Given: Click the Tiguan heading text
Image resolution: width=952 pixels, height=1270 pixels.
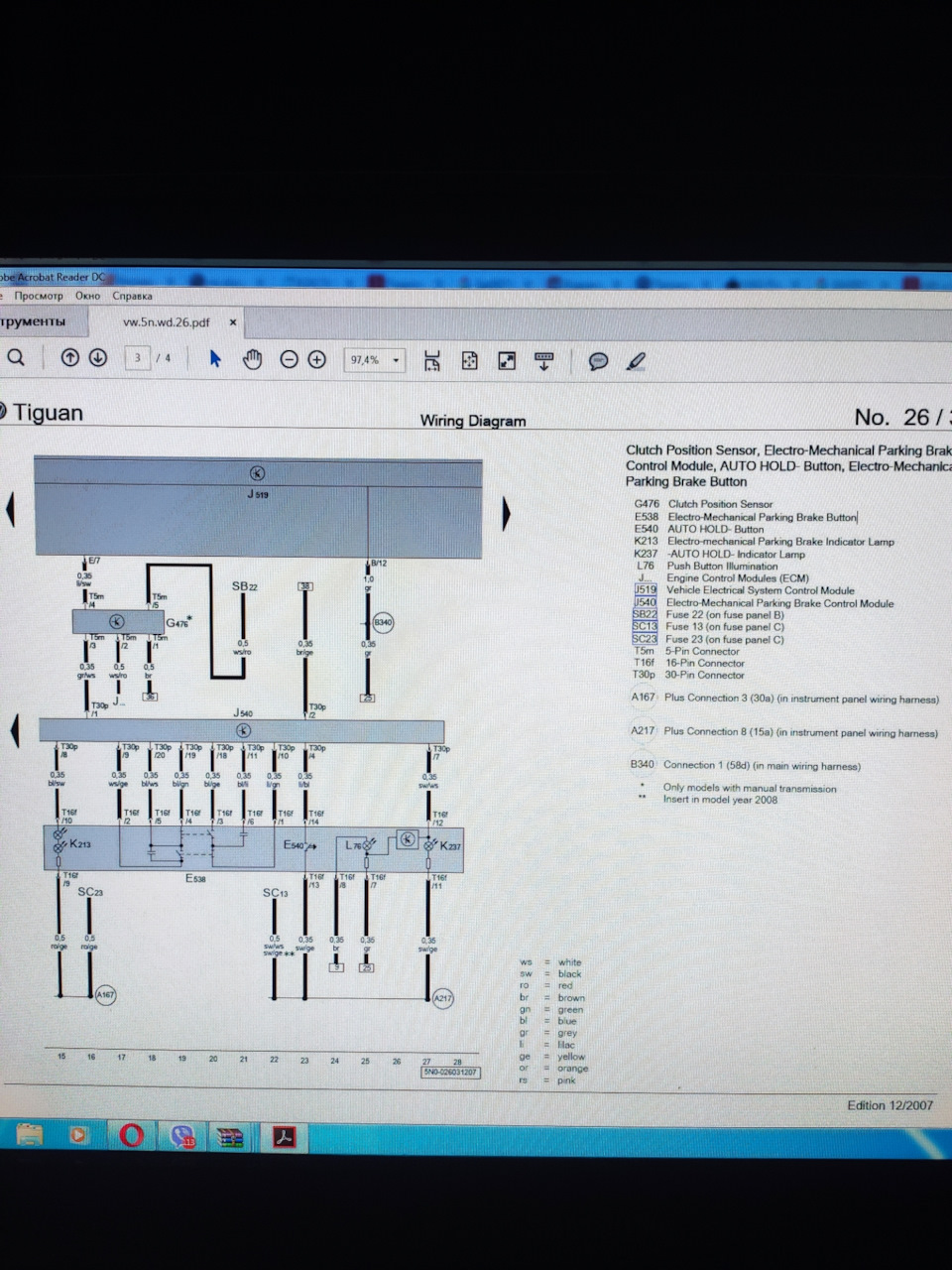Looking at the screenshot, I should tap(48, 413).
